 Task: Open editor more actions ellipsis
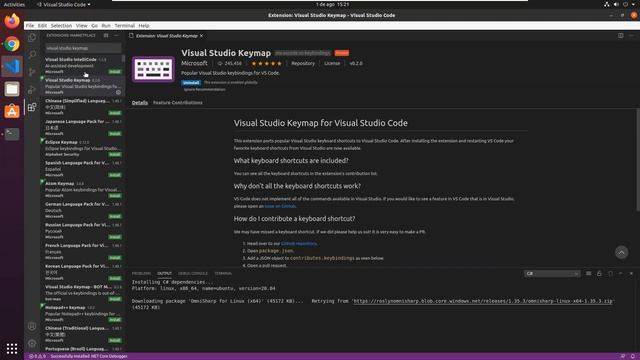tap(631, 36)
